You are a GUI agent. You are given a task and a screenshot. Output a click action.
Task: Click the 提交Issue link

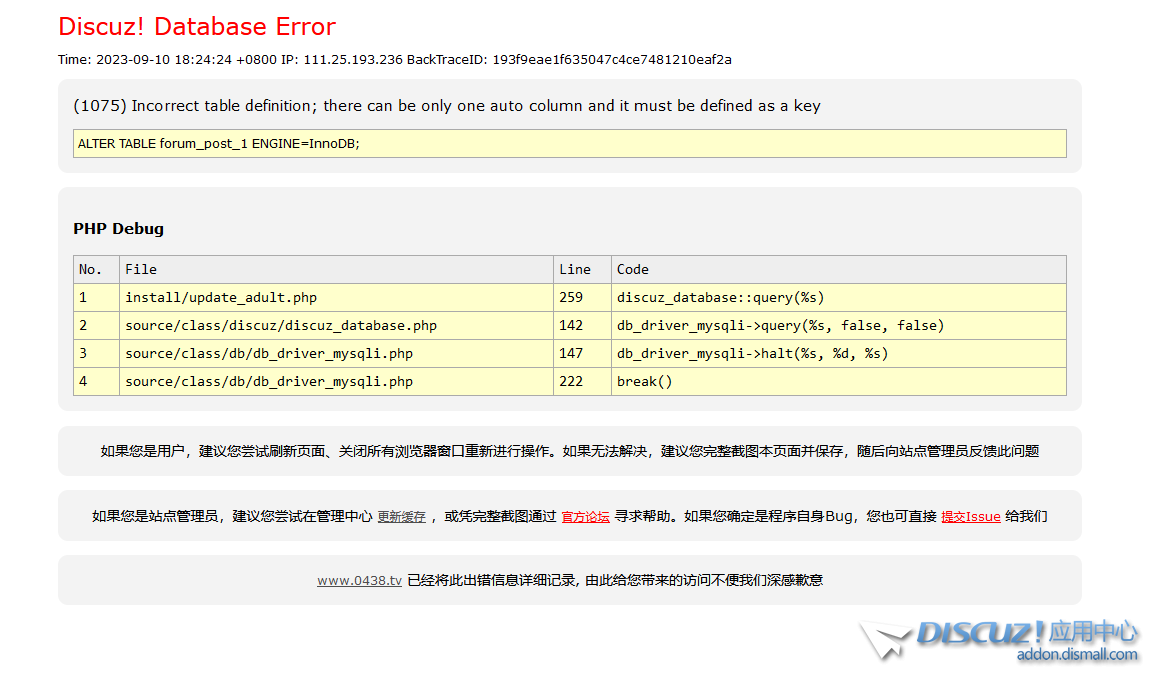970,516
